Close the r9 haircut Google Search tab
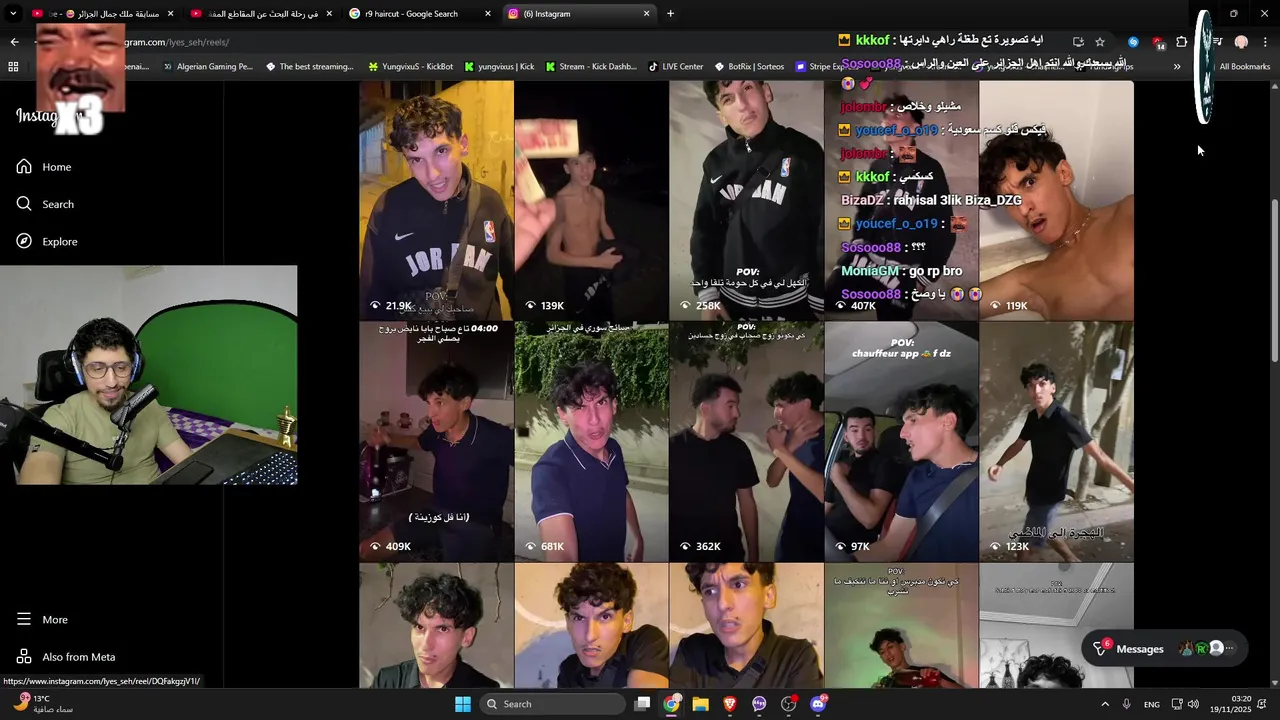Screen dimensions: 1280x720 pyautogui.click(x=488, y=13)
